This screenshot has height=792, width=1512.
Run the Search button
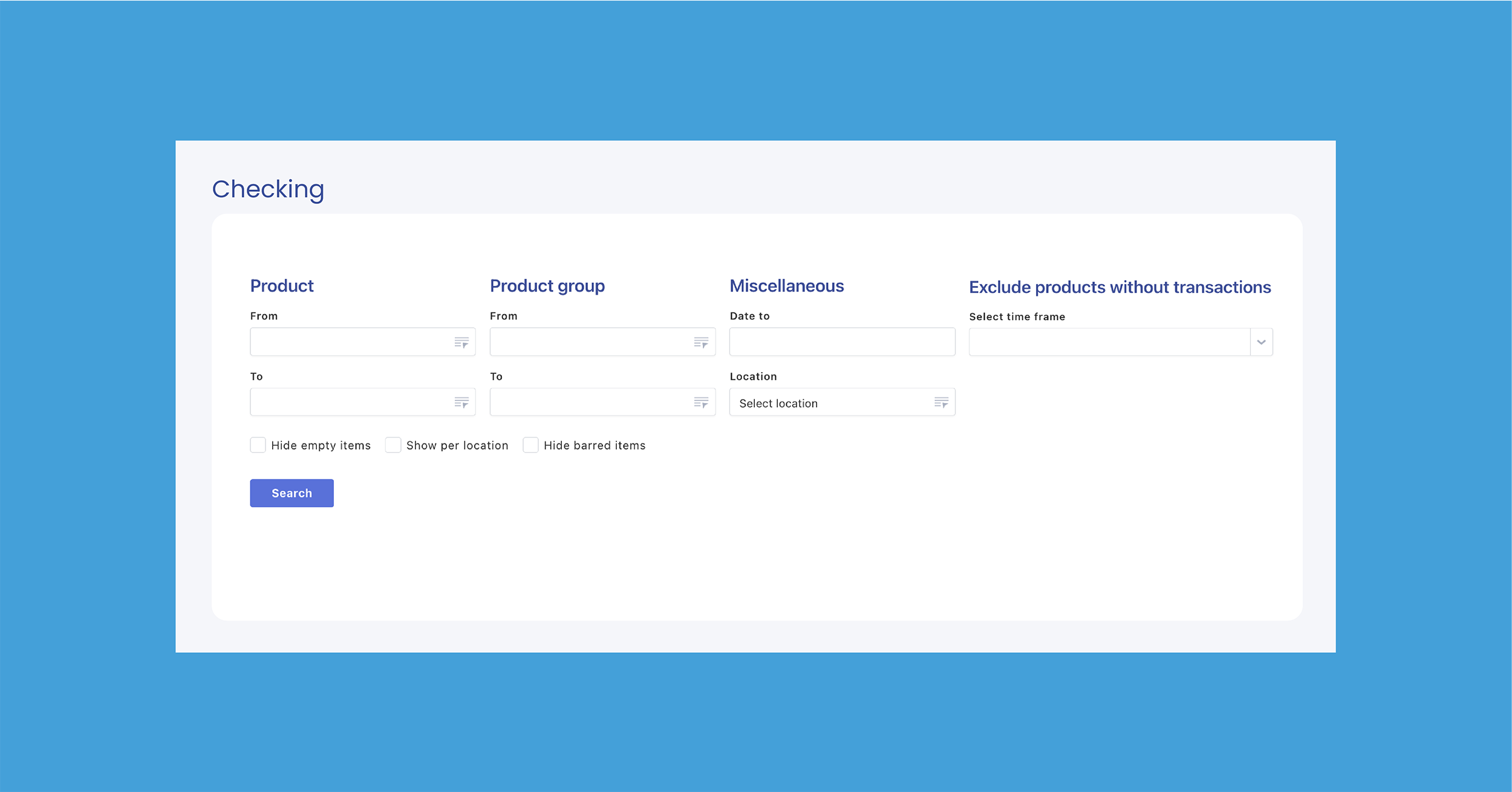coord(292,493)
